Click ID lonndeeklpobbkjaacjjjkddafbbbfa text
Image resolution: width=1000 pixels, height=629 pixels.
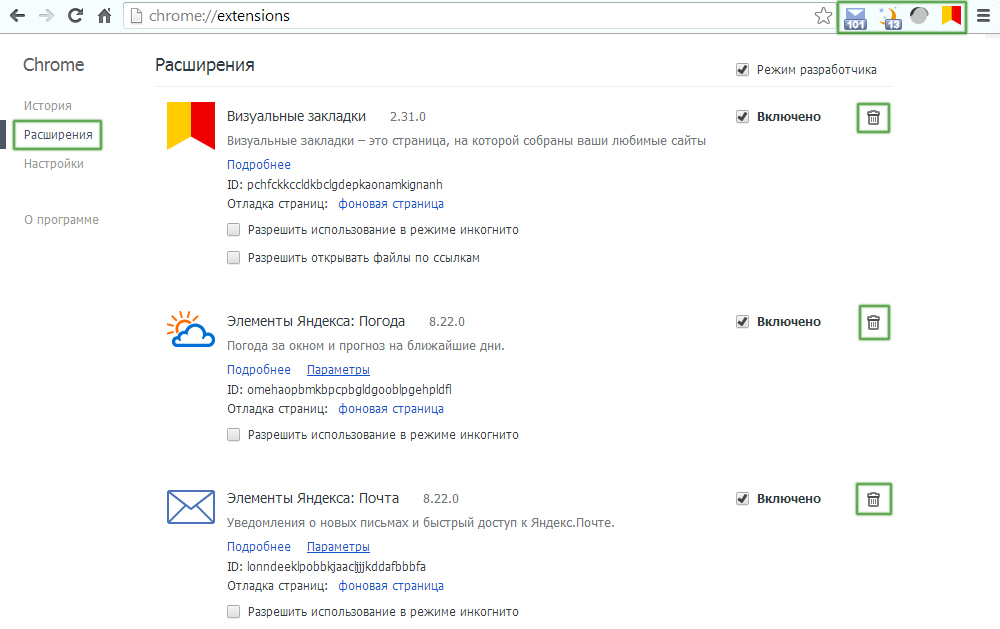coord(327,566)
